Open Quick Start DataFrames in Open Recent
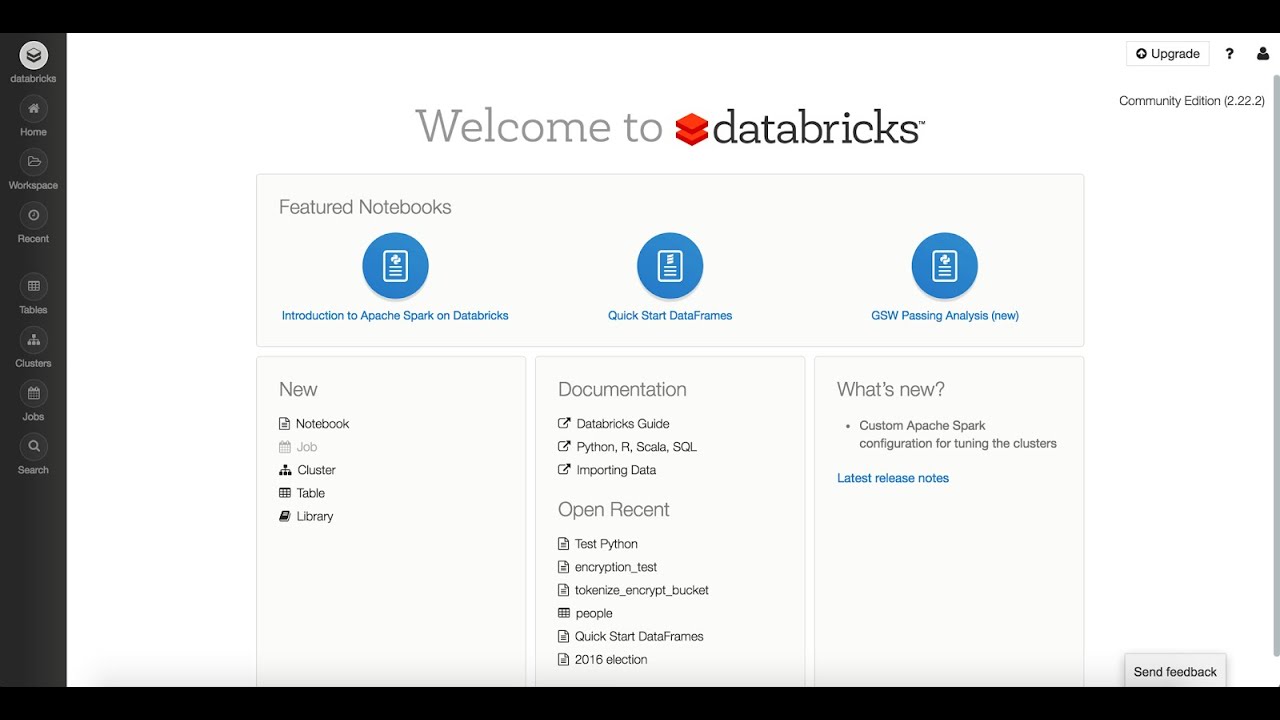Screen dimensions: 1280x720 pyautogui.click(x=631, y=636)
